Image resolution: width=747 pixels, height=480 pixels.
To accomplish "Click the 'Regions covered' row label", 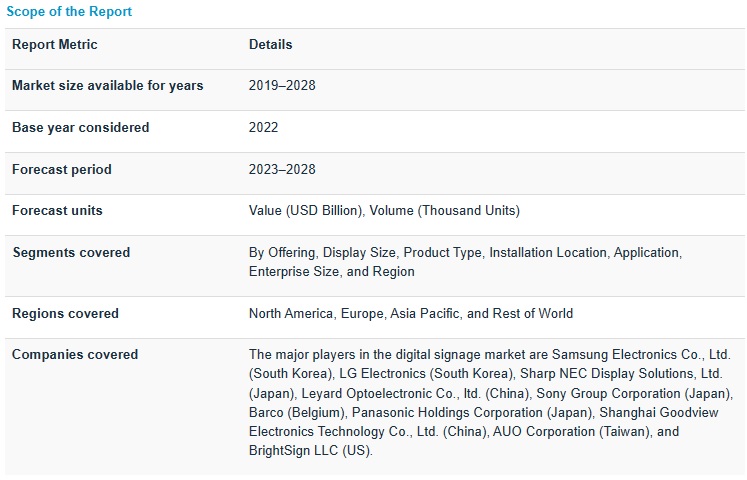I will (x=65, y=313).
